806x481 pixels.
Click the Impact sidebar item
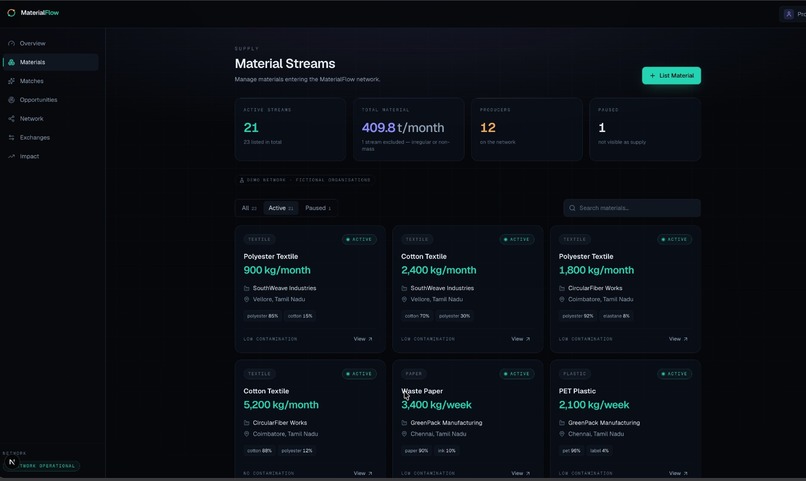coord(50,156)
